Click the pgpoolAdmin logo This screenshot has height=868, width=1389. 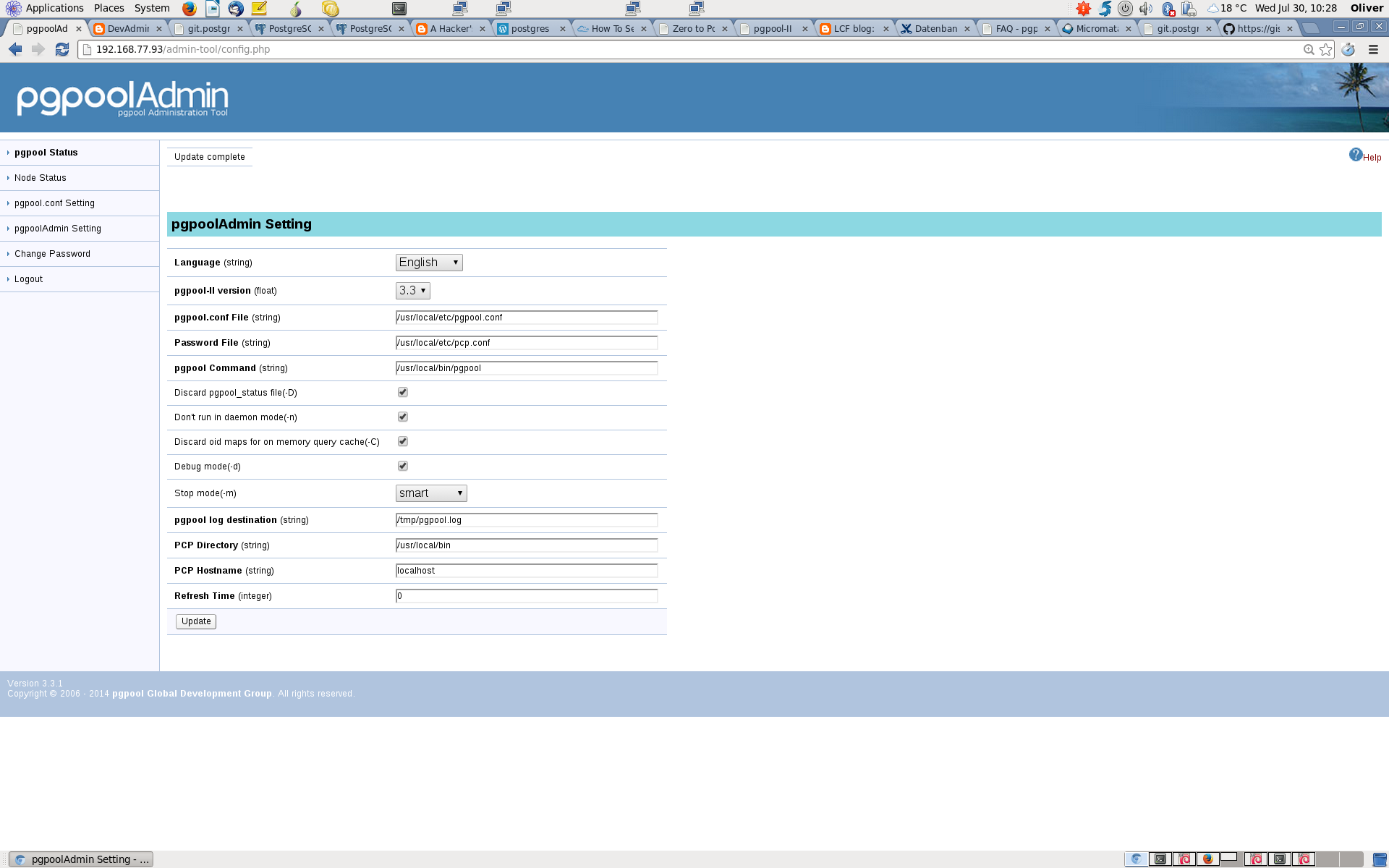point(122,98)
